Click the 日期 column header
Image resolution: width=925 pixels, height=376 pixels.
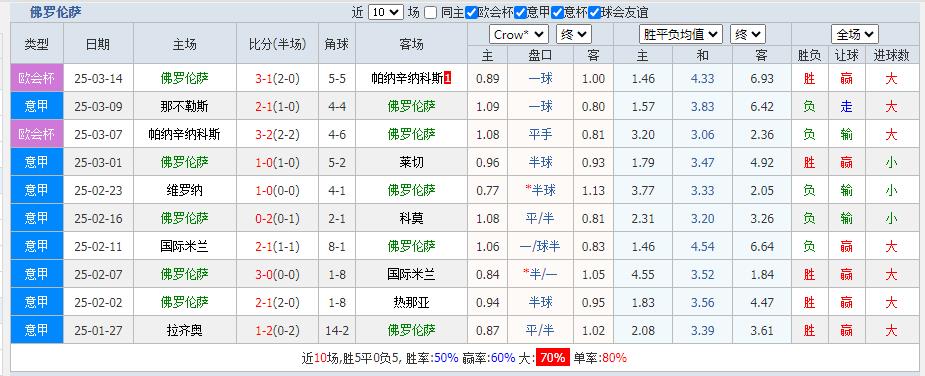(99, 44)
